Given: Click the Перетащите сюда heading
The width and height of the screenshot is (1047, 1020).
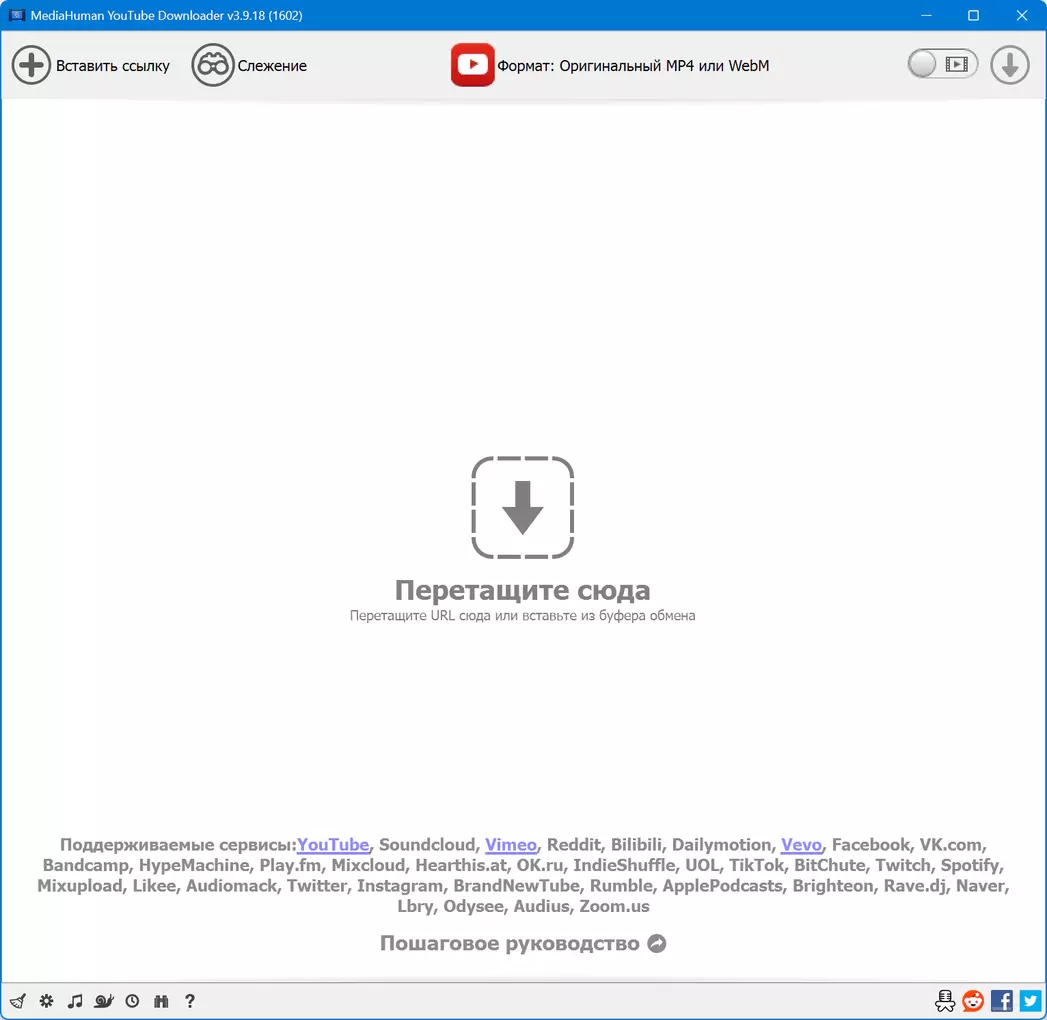Looking at the screenshot, I should [x=522, y=590].
